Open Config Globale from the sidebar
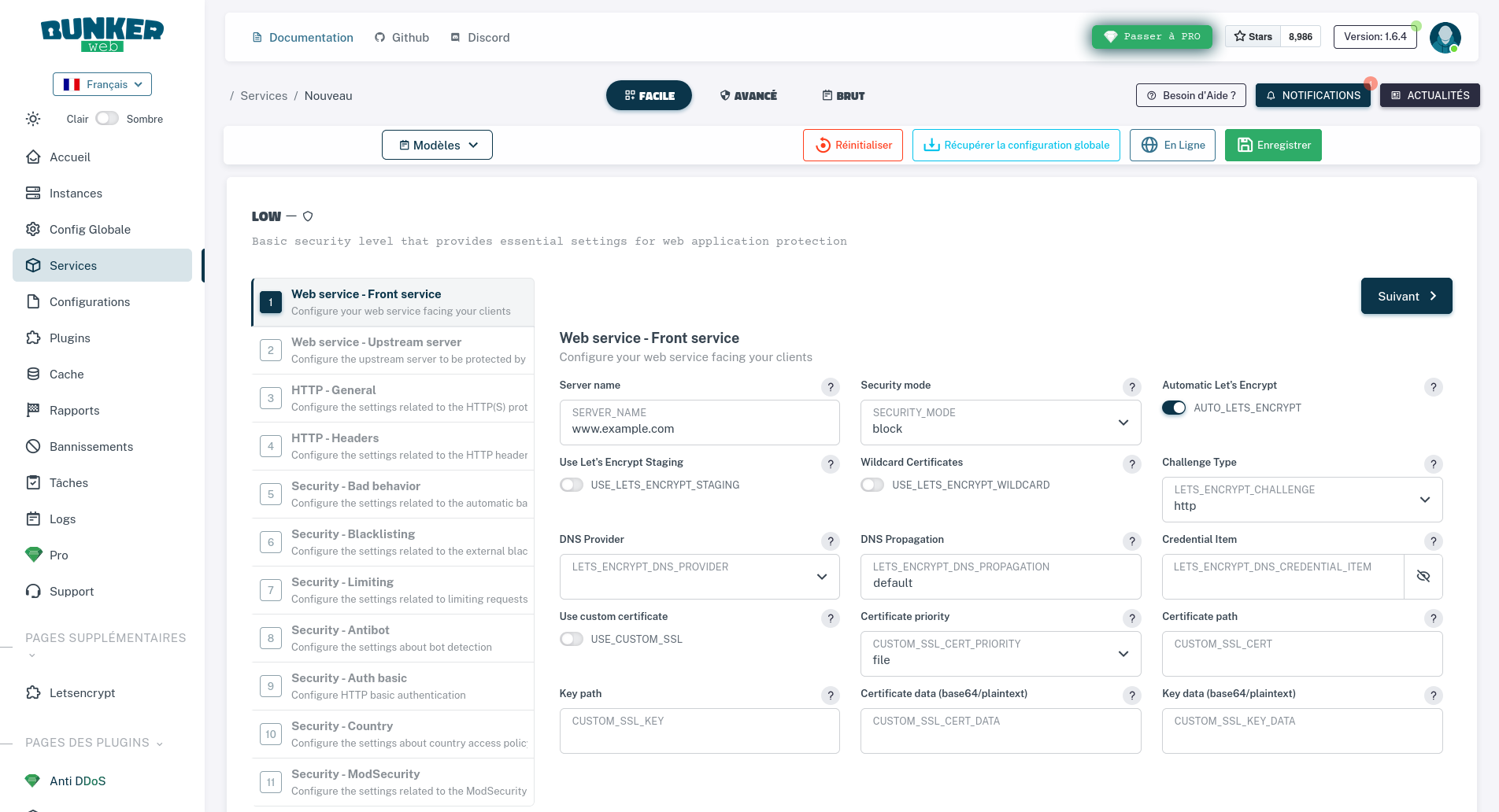1499x812 pixels. [x=90, y=229]
